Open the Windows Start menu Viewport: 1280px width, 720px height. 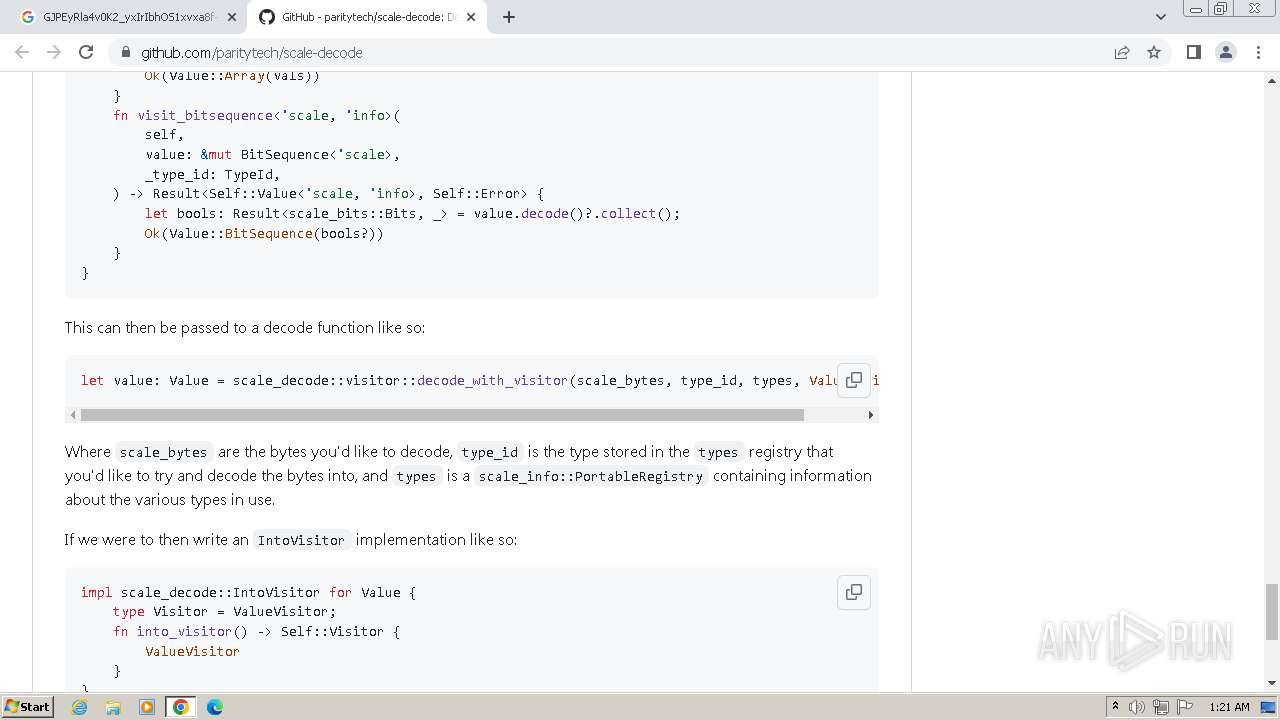tap(28, 707)
